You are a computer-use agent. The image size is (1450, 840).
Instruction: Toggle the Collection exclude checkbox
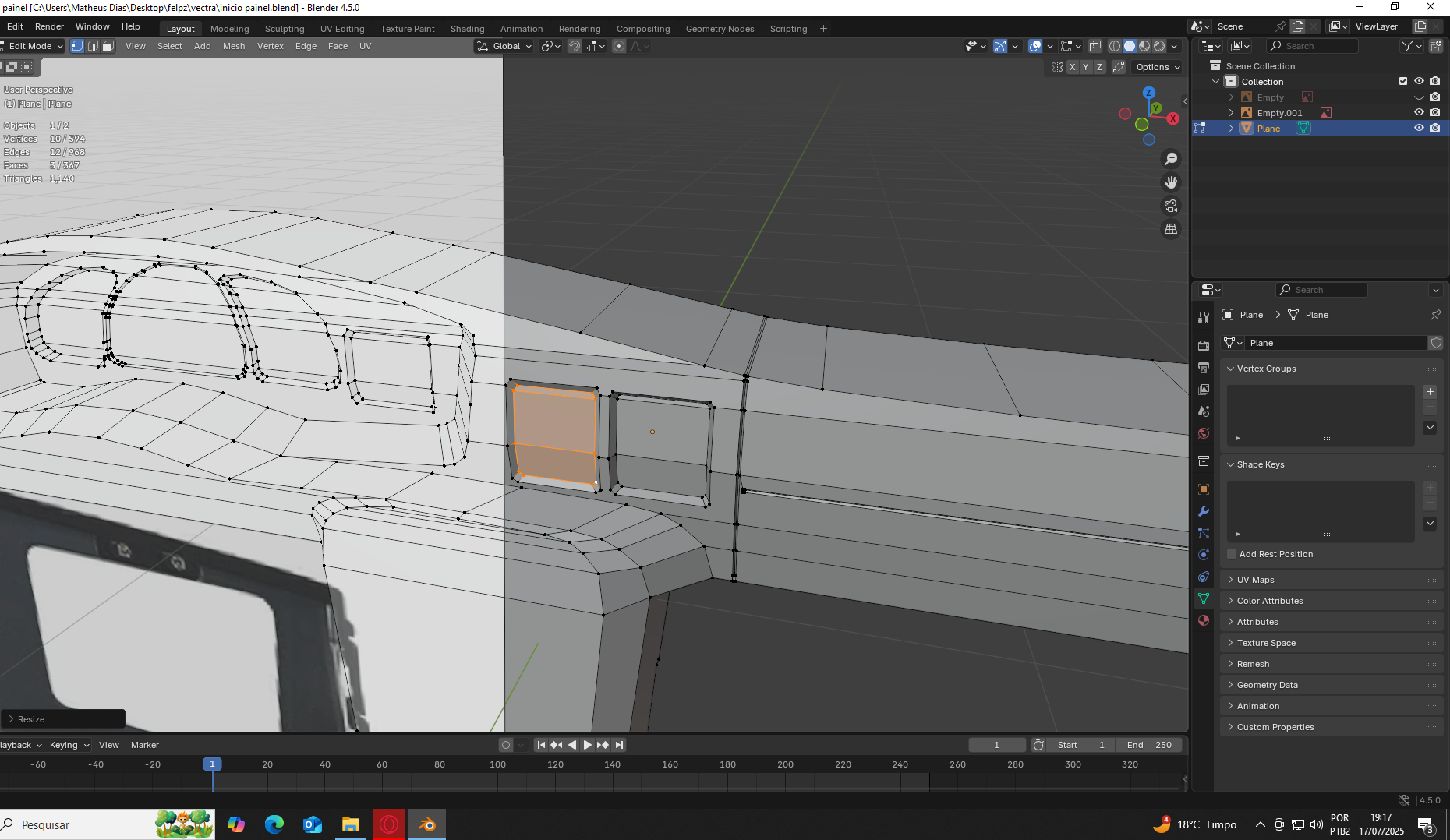click(1403, 81)
